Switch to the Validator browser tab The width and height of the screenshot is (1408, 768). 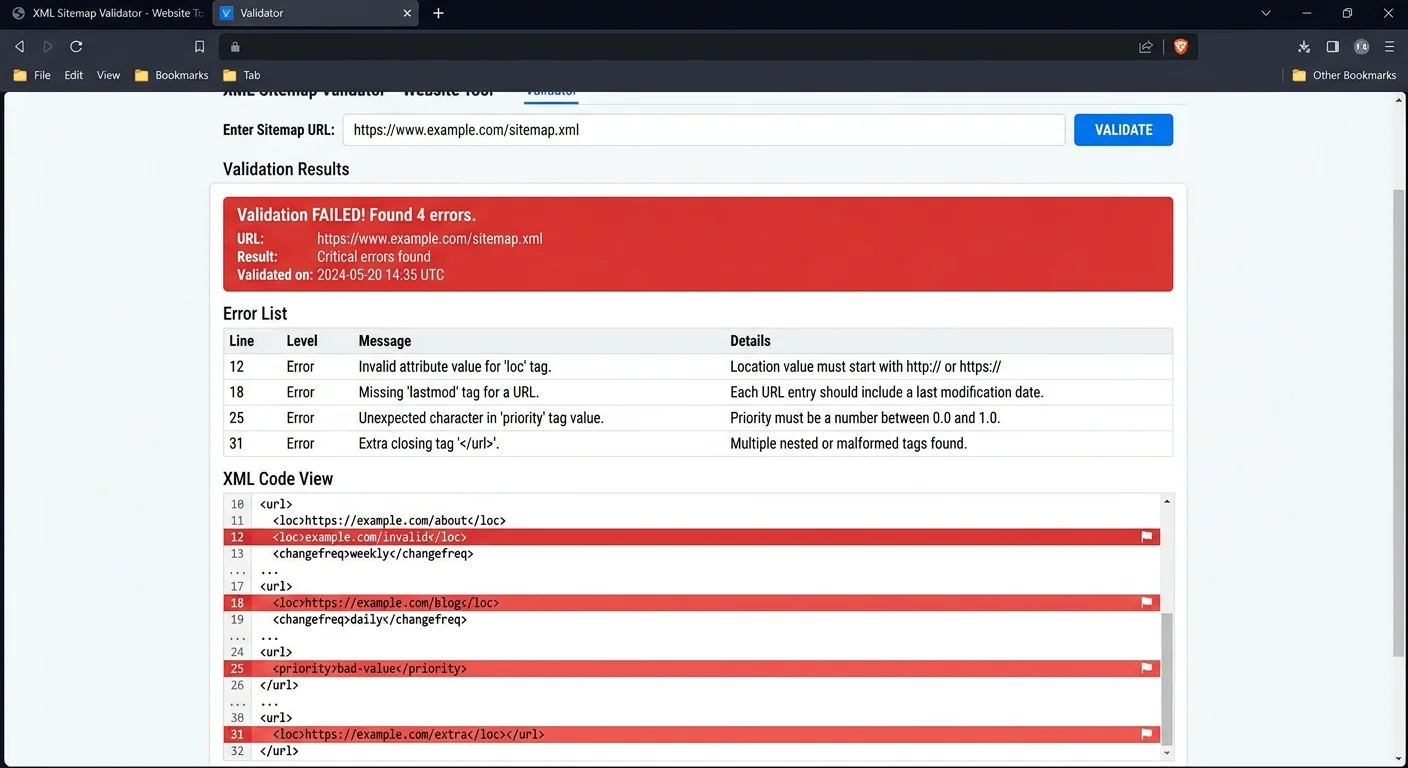coord(315,13)
